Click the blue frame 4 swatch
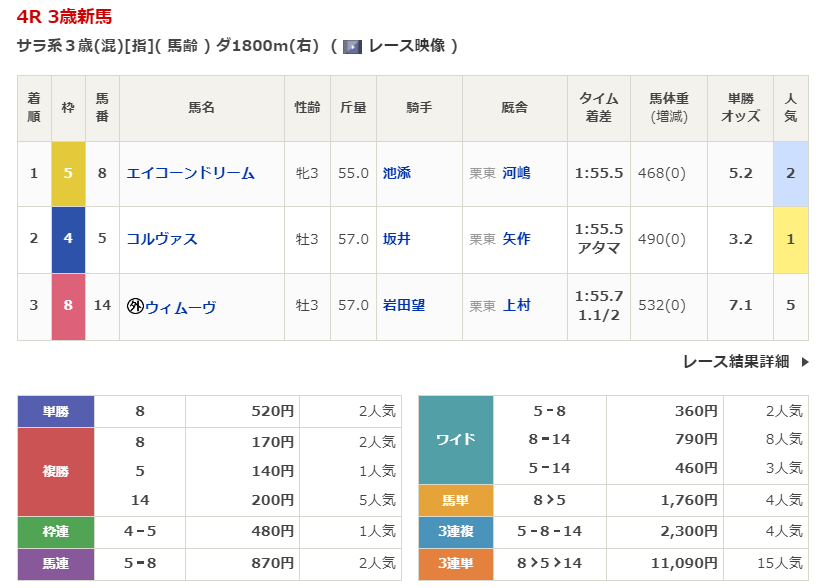 (x=68, y=239)
